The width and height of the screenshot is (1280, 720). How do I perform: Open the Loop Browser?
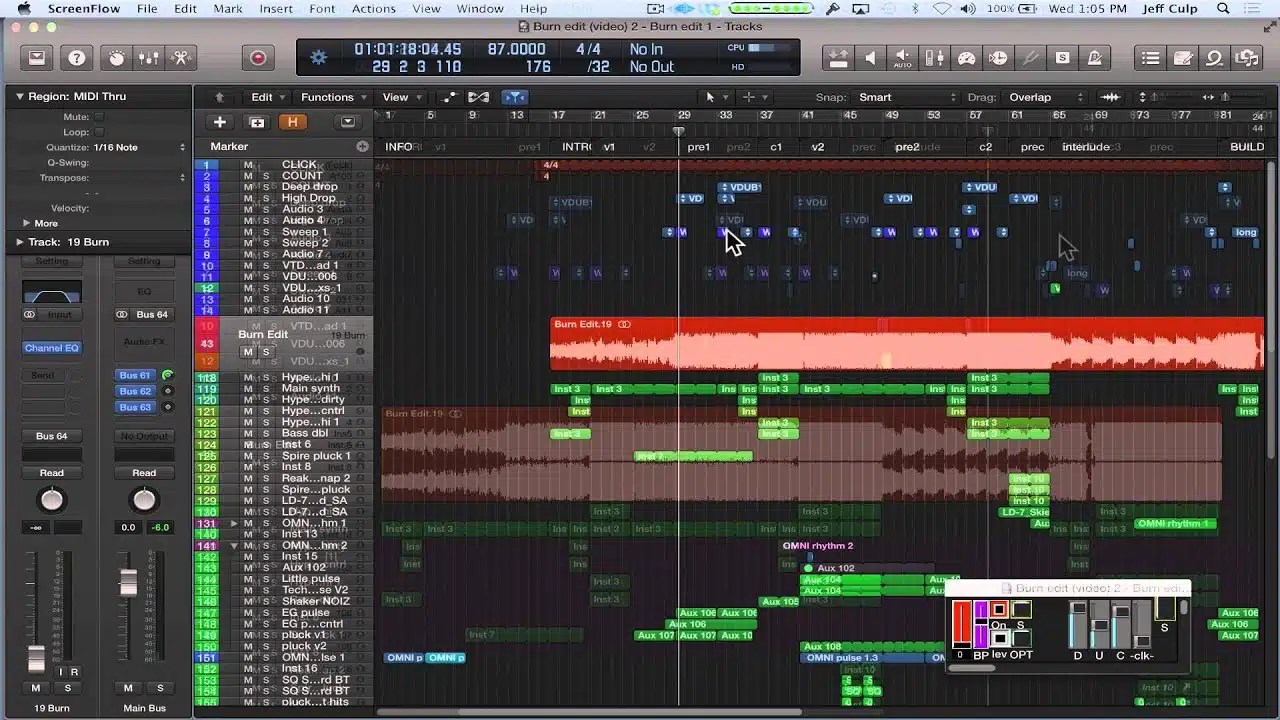pos(1213,58)
